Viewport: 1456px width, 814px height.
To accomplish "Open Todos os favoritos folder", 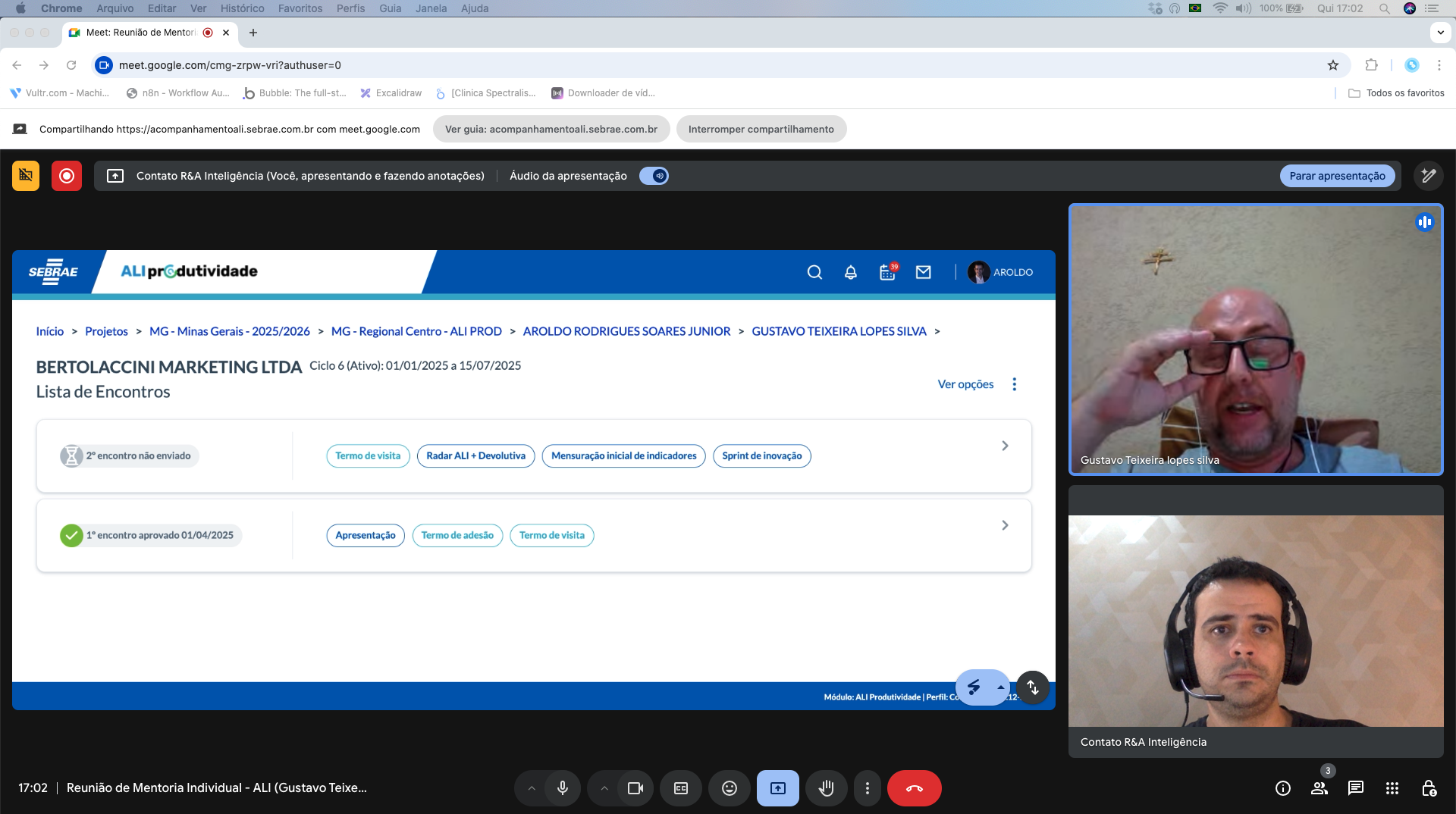I will click(1396, 93).
